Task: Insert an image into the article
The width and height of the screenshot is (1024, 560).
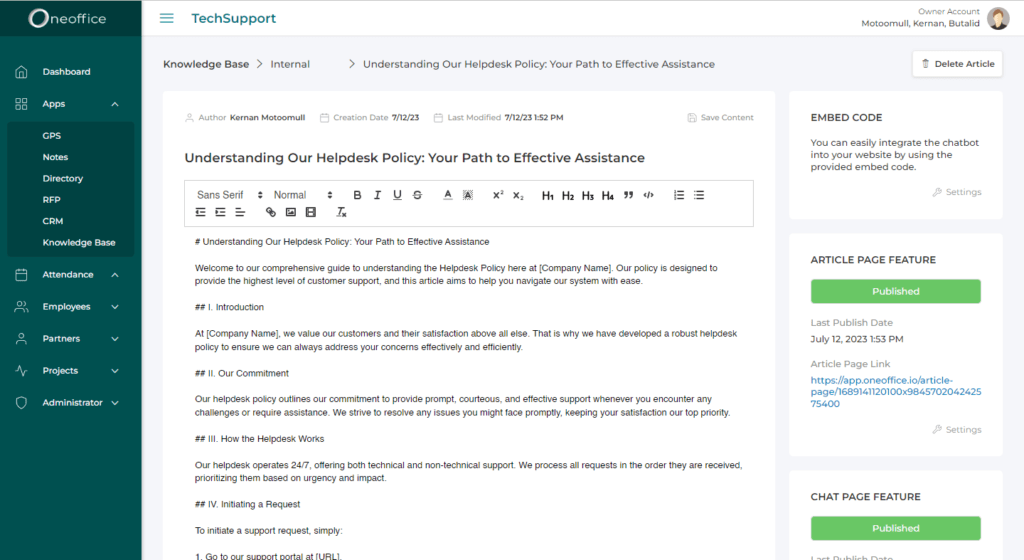Action: click(291, 212)
